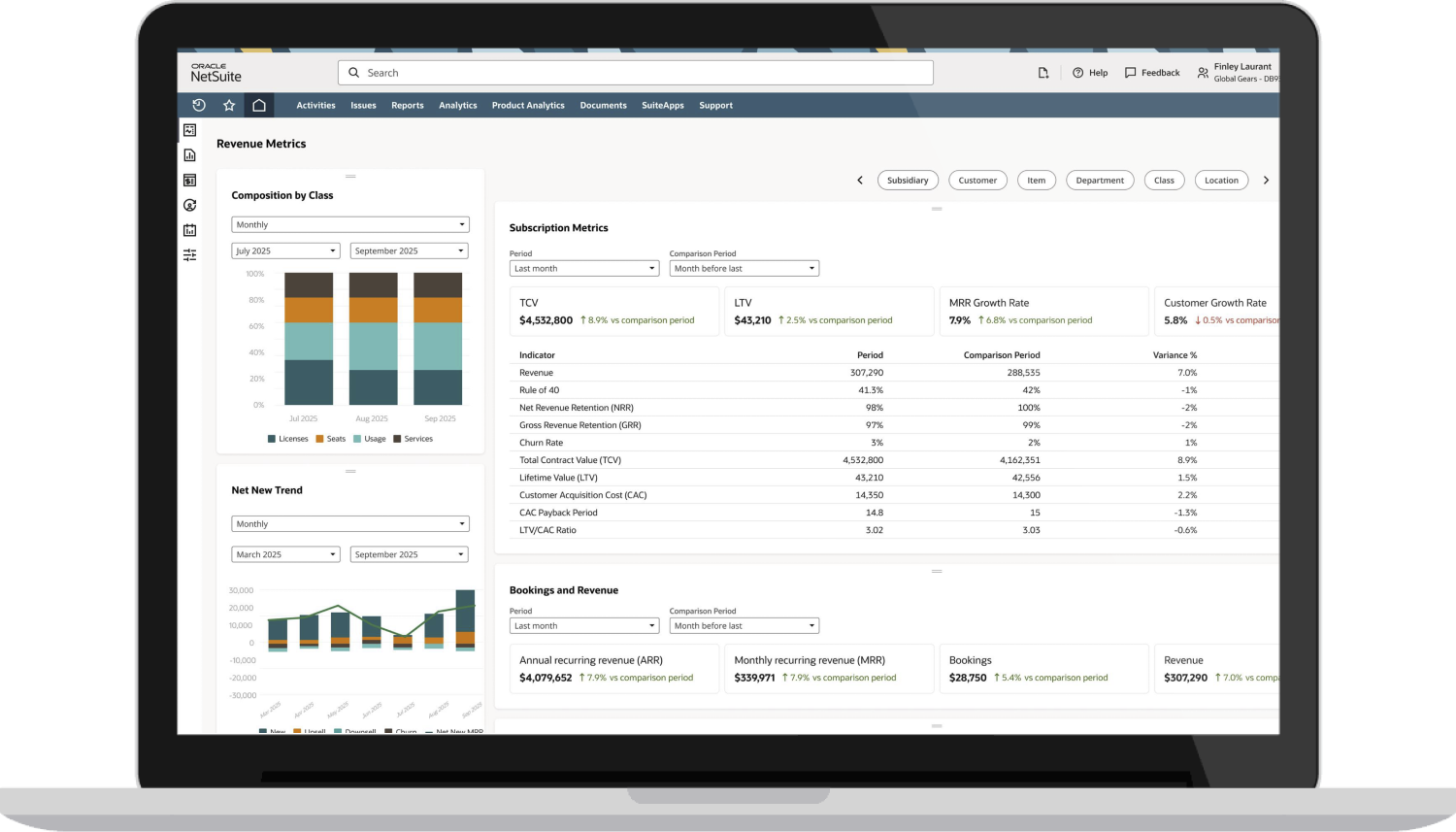The image size is (1456, 832).
Task: Open the Reports menu in the navigation bar
Action: (x=407, y=105)
